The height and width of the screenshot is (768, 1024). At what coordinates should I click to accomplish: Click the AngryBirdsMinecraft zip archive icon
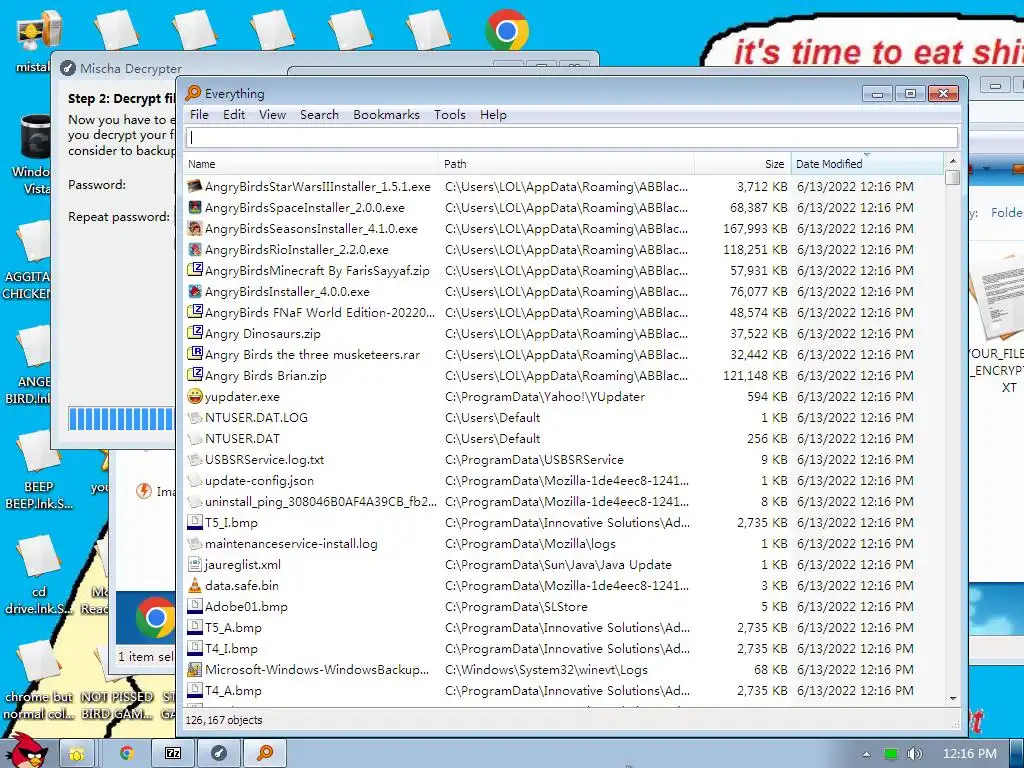tap(195, 270)
